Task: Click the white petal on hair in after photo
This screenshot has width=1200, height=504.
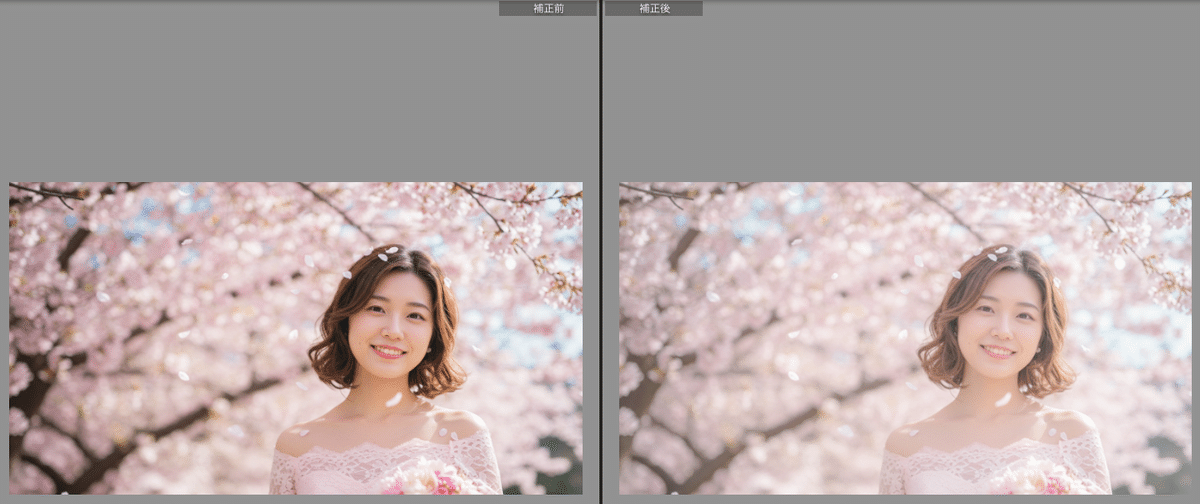Action: click(x=1000, y=250)
